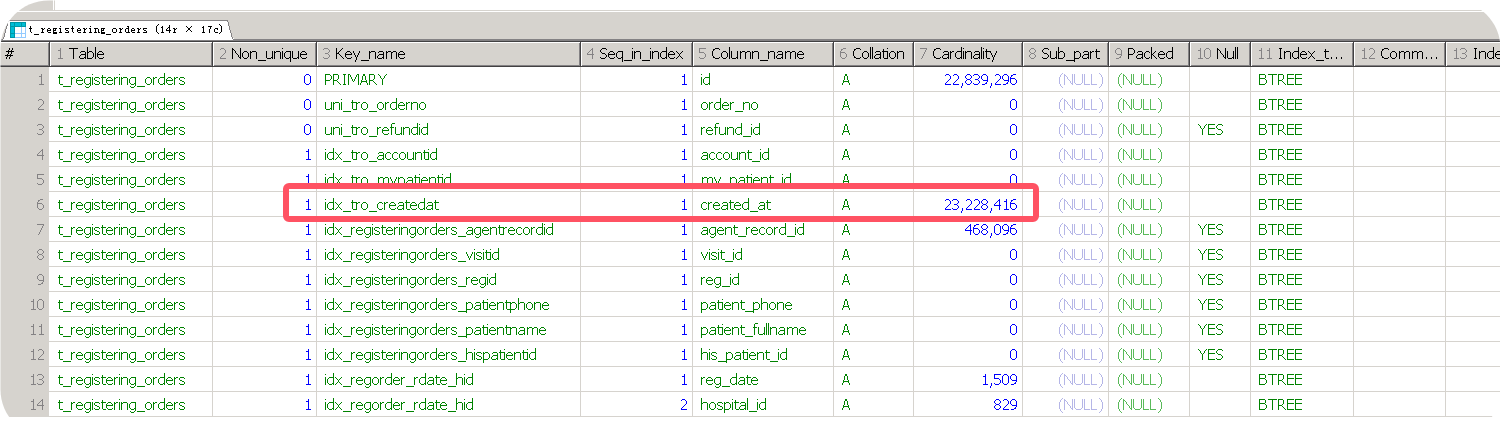Click the Collation column header

click(x=873, y=54)
